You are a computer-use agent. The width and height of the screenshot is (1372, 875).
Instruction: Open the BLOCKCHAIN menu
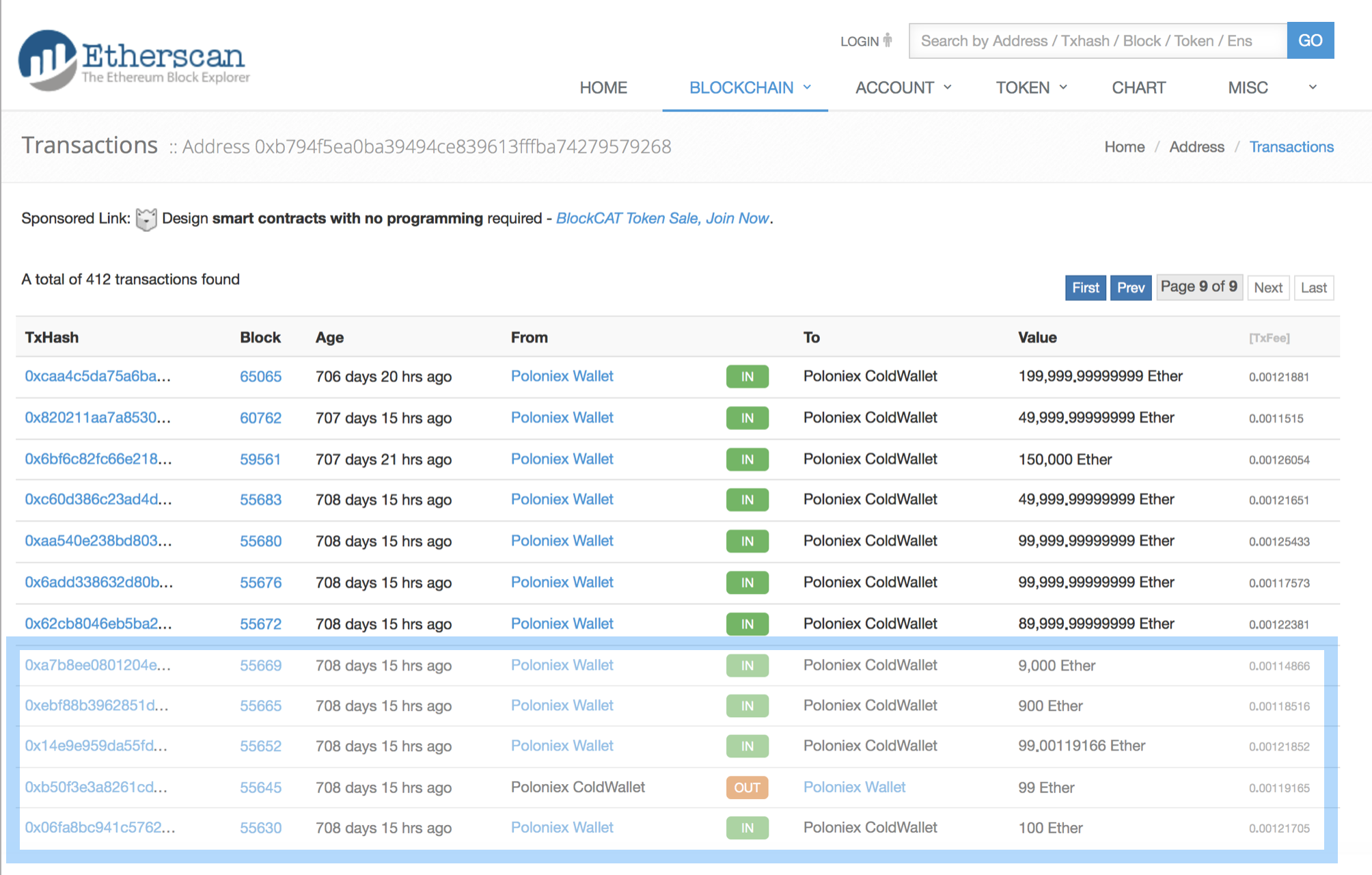(741, 87)
